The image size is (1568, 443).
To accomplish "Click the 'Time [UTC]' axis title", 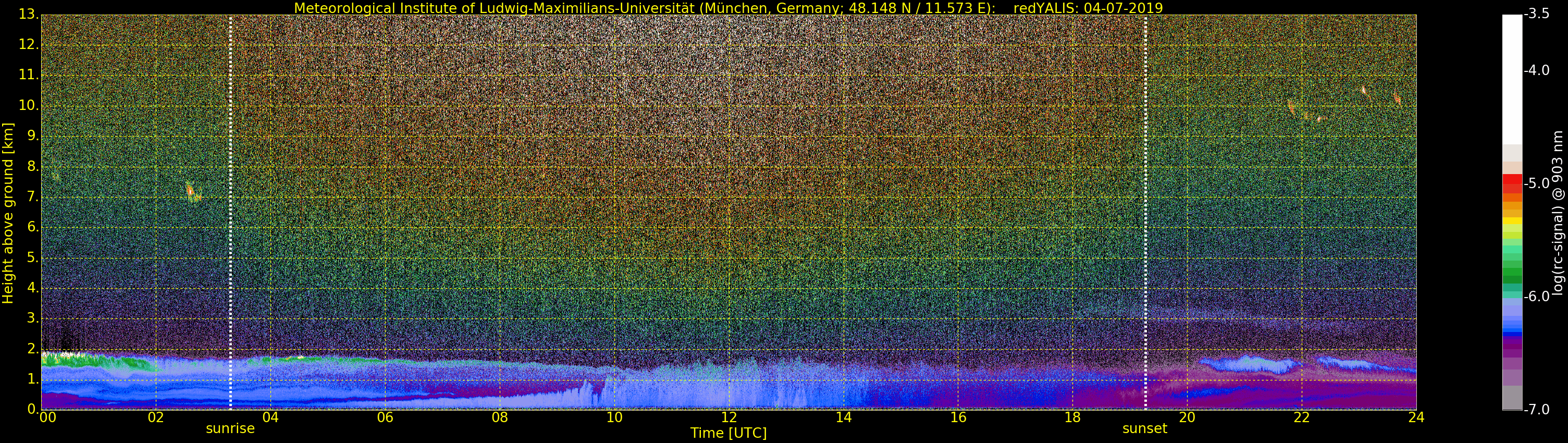I will (x=728, y=433).
